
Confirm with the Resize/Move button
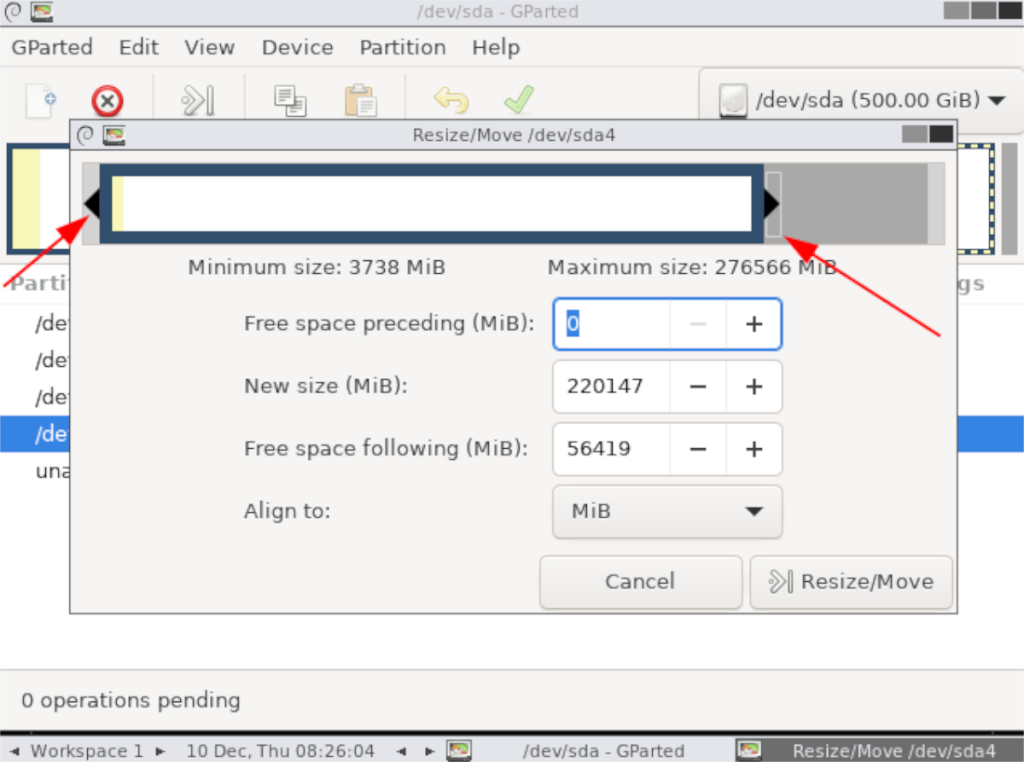coord(850,582)
